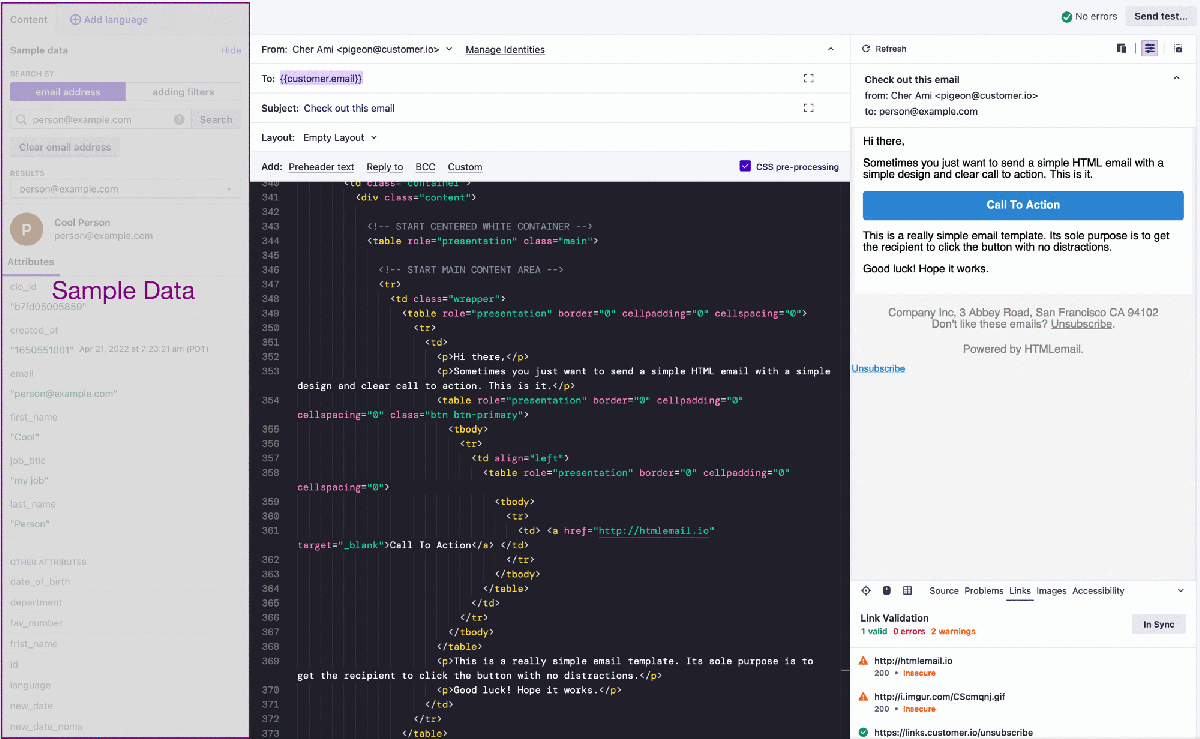Click the 0 errors count

click(908, 632)
